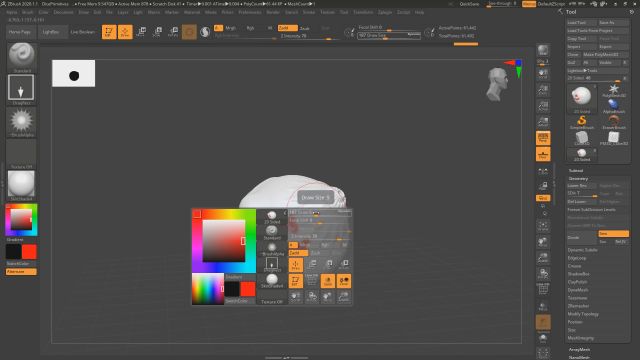Open the BrushAlpha selector in left shelf
Screen dimensions: 640x360
point(21,121)
